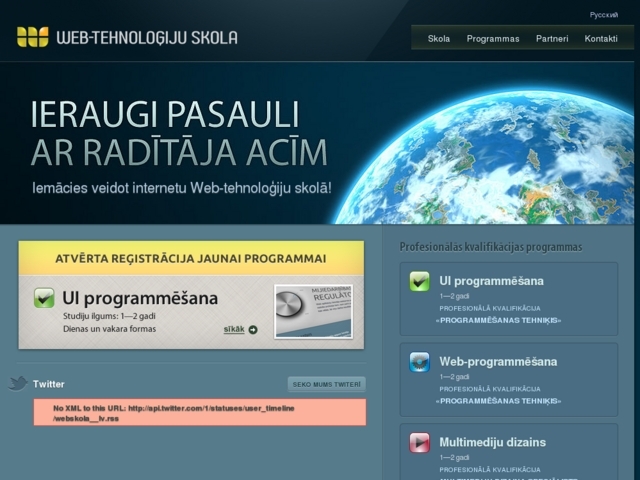This screenshot has height=480, width=640.
Task: Click the Ar radītāja acīm headline line
Action: pos(179,151)
